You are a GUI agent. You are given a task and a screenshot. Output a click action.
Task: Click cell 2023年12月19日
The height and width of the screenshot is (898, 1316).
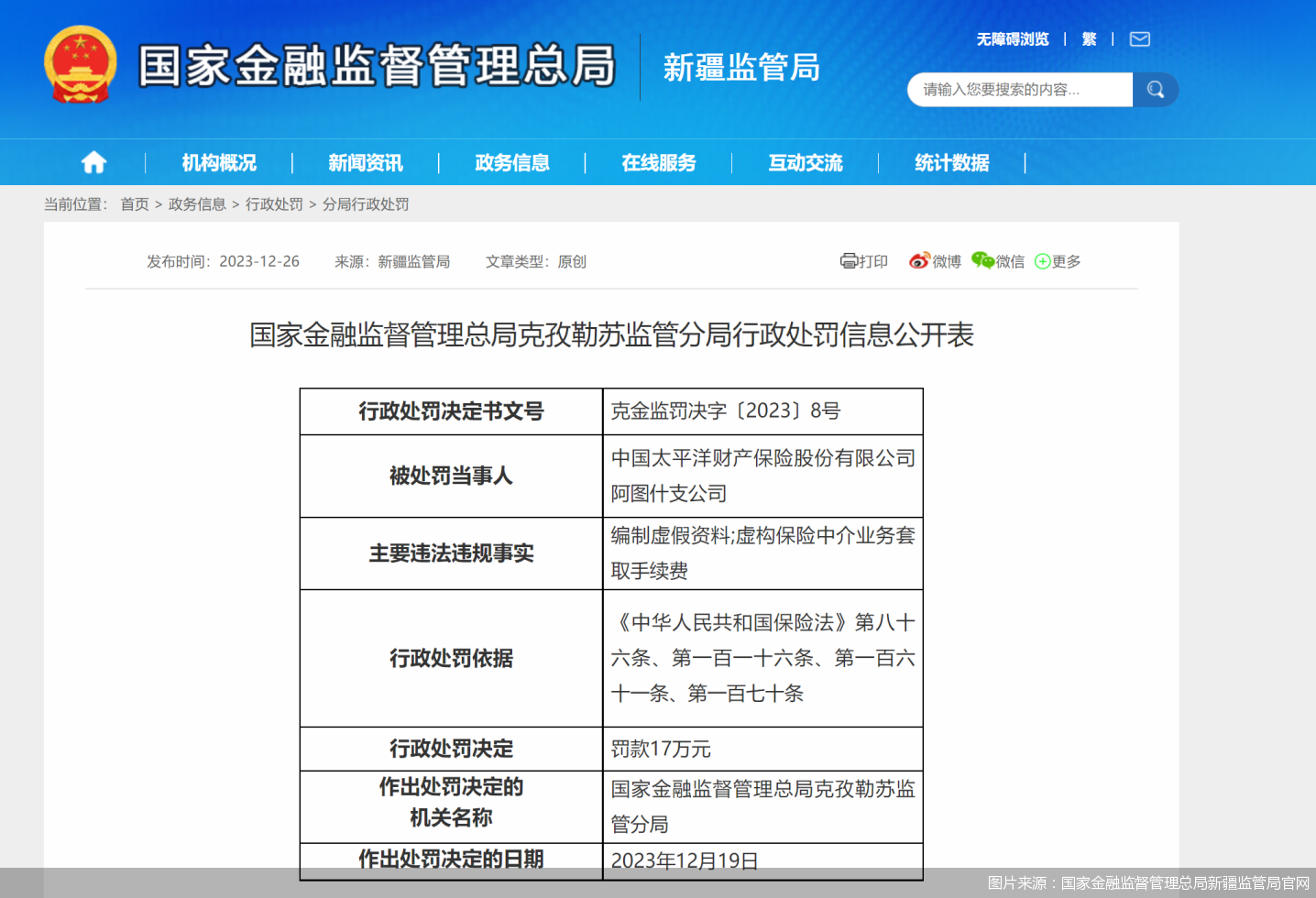point(762,860)
